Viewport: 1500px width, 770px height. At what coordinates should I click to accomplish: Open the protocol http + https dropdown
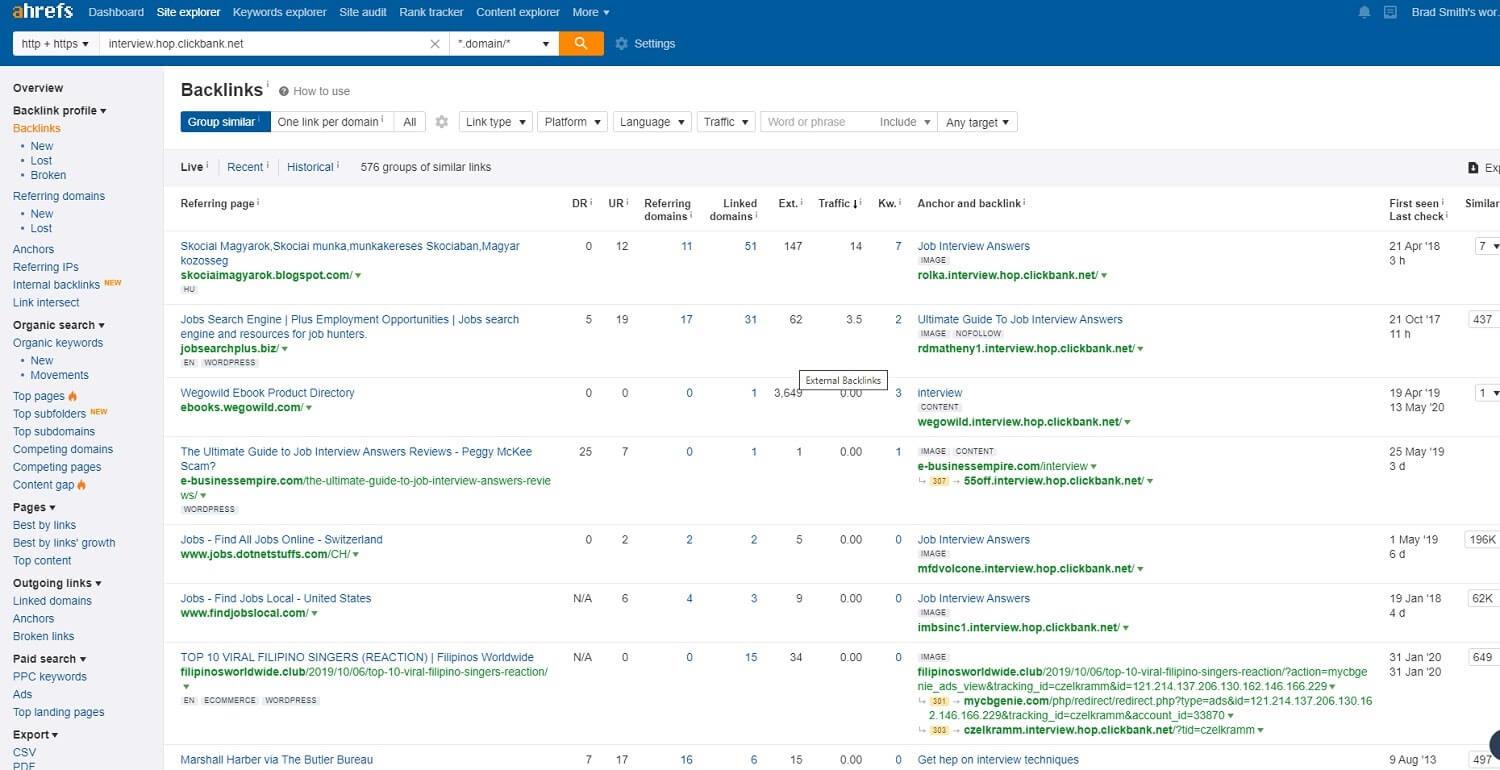tap(55, 44)
